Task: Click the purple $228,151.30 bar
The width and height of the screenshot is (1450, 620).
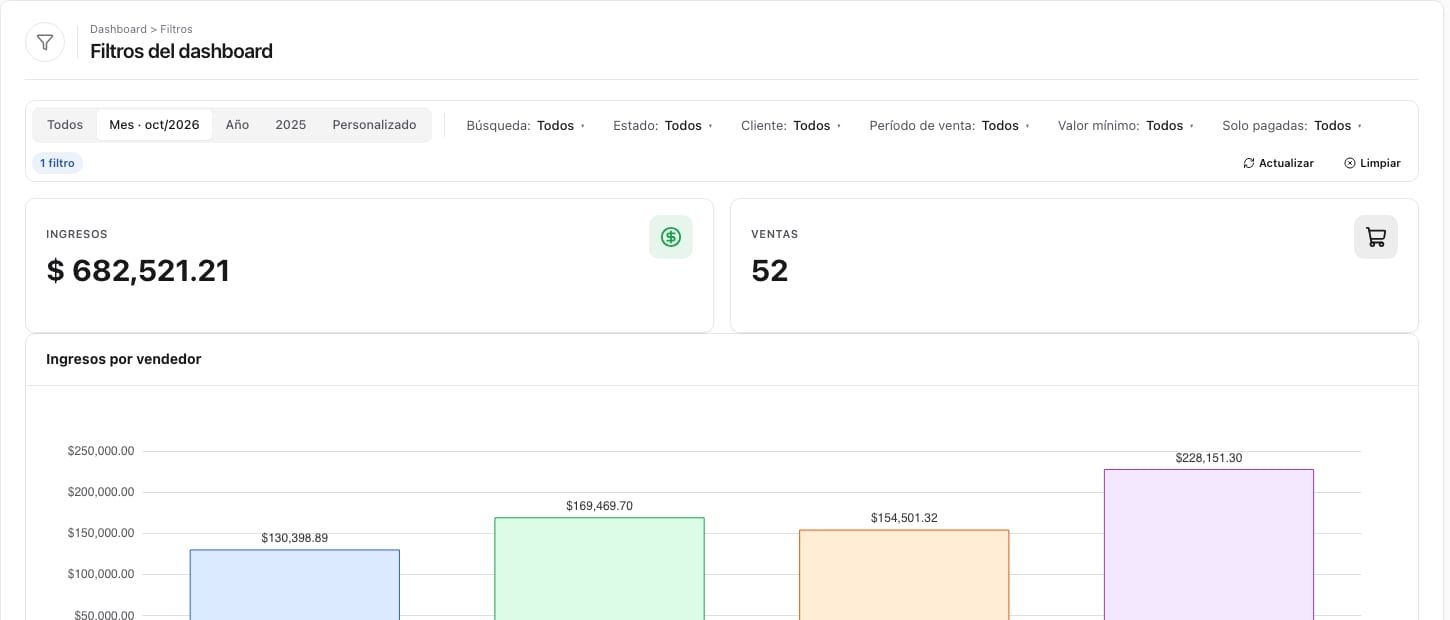Action: pos(1209,545)
